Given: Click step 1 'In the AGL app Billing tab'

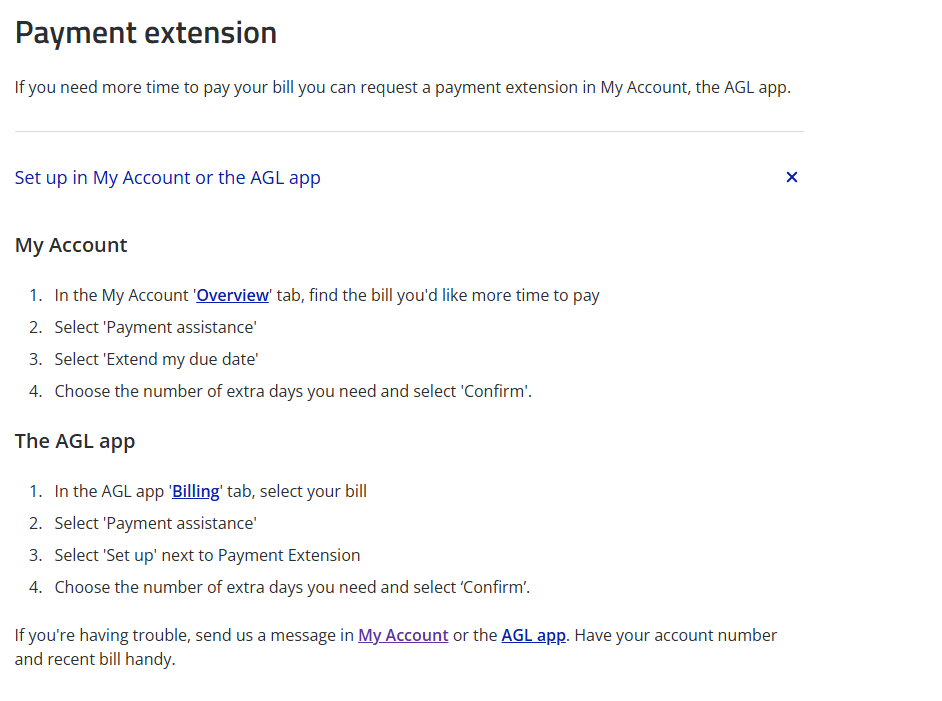Looking at the screenshot, I should coord(210,491).
